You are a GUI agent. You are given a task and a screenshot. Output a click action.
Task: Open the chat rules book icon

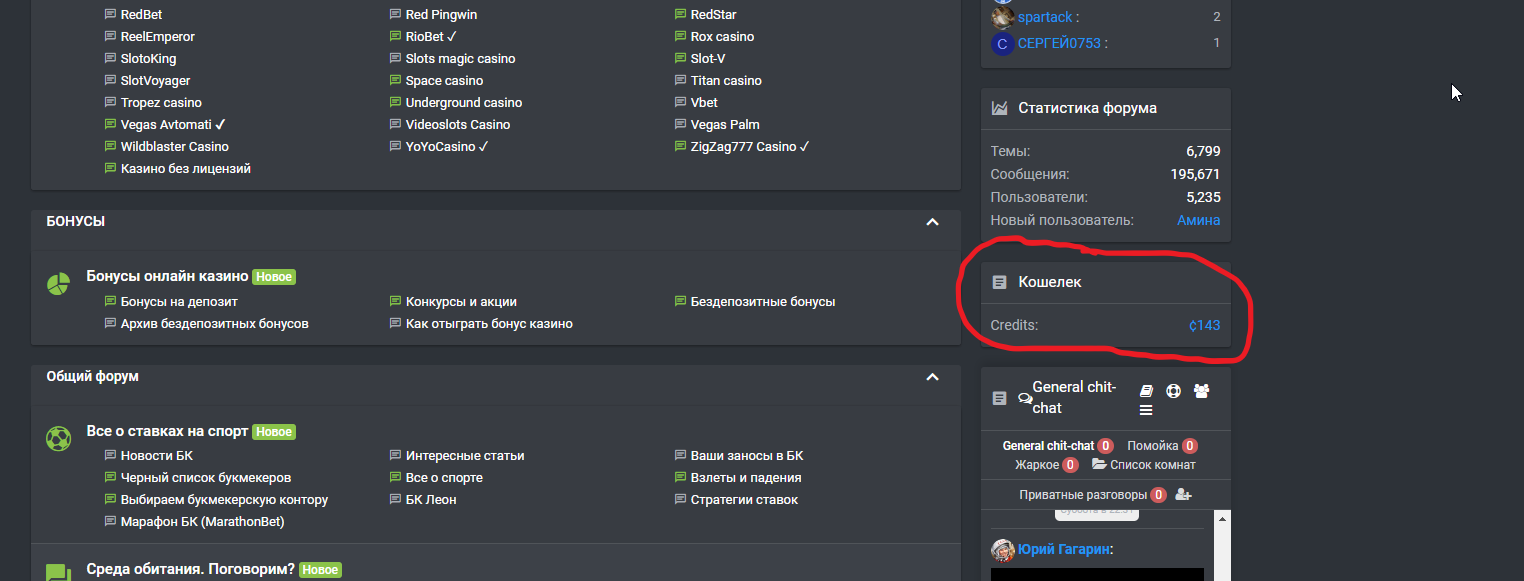(1147, 391)
